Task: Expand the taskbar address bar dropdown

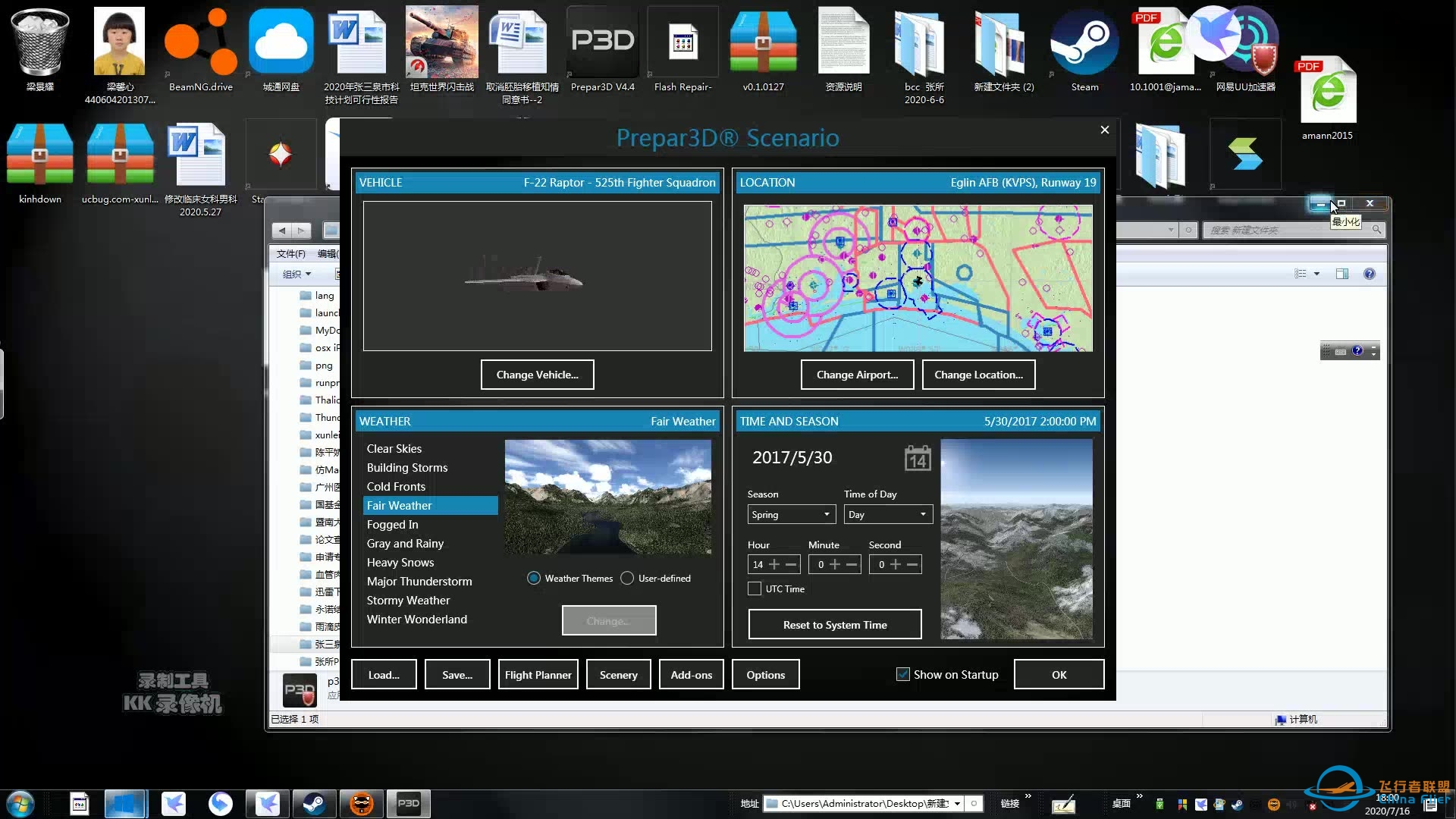Action: (957, 803)
